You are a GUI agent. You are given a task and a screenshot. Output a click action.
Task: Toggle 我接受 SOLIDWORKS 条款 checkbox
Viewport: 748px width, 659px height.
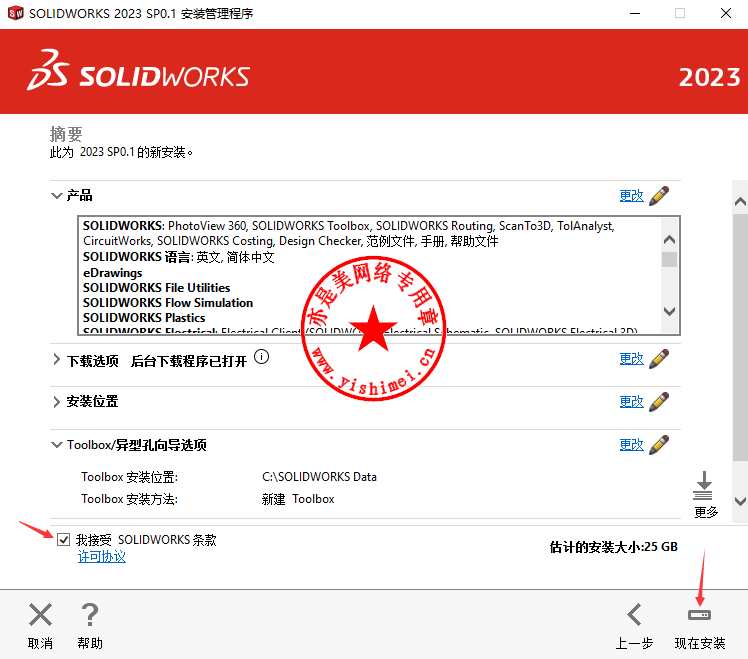point(63,540)
